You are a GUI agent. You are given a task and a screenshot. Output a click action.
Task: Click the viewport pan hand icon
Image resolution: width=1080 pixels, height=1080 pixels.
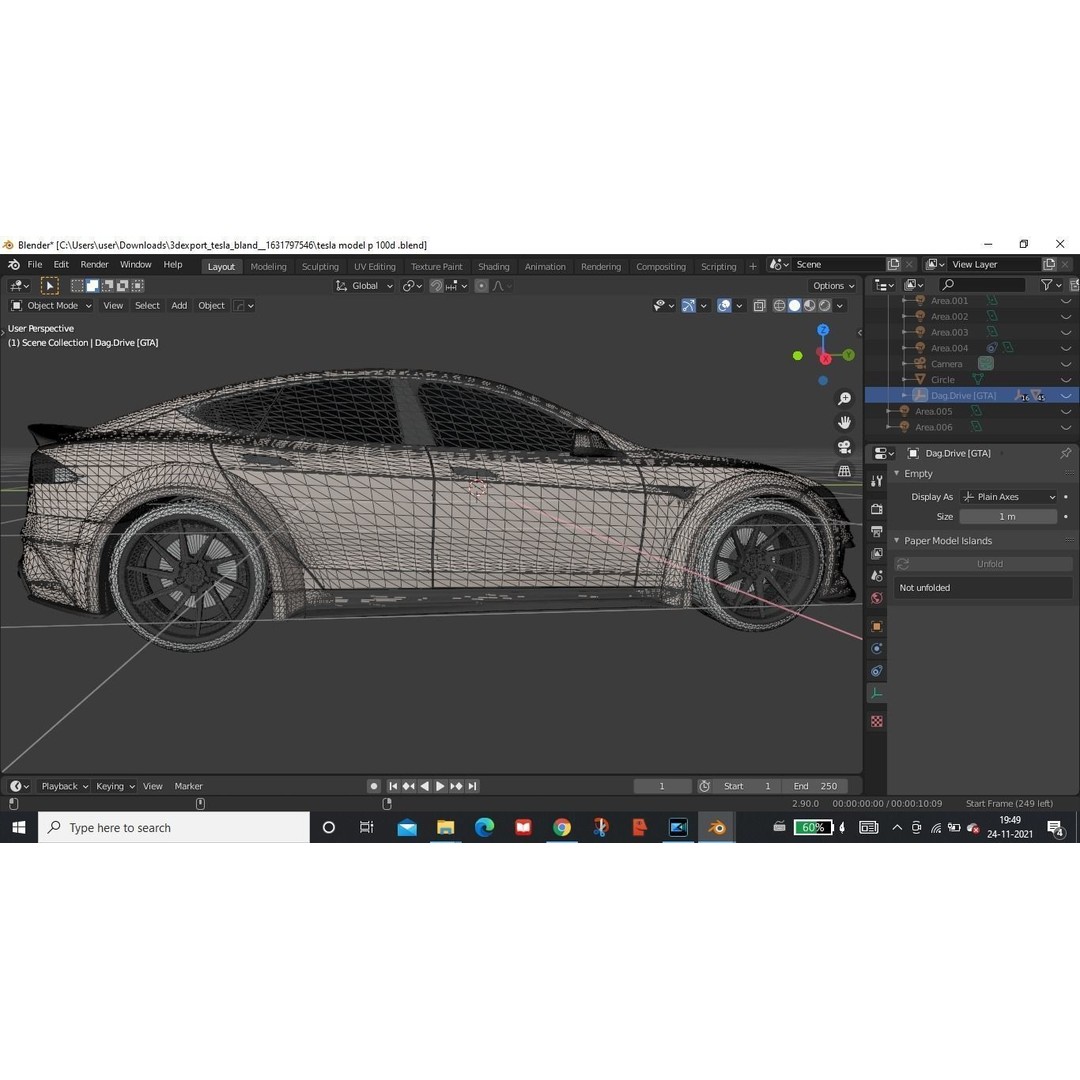(844, 422)
